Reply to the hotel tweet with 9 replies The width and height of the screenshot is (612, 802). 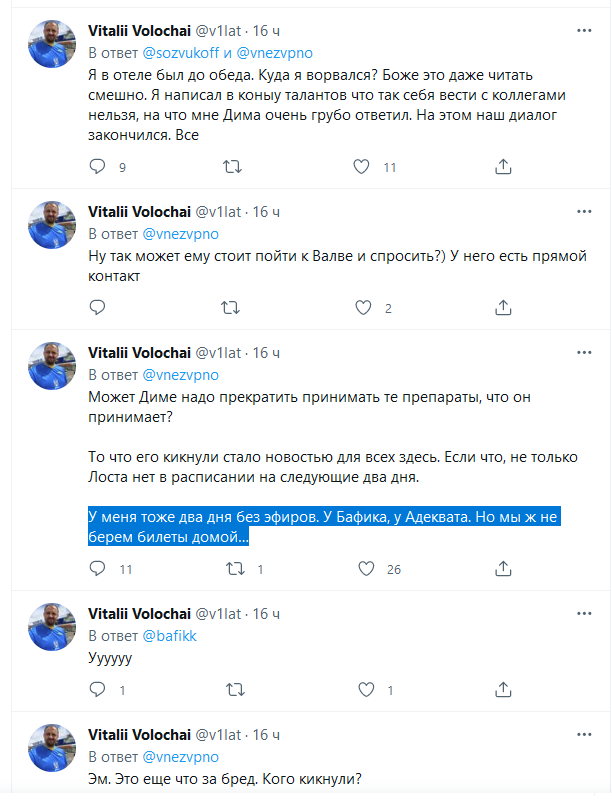click(x=97, y=167)
